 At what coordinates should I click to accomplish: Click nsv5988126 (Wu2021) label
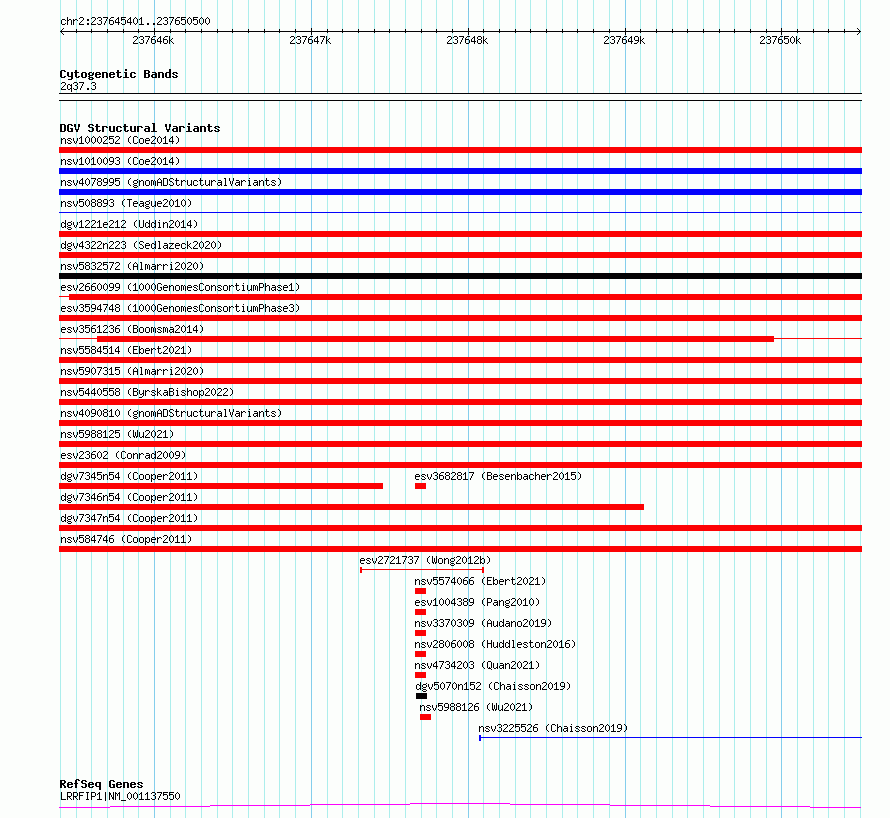click(x=476, y=707)
